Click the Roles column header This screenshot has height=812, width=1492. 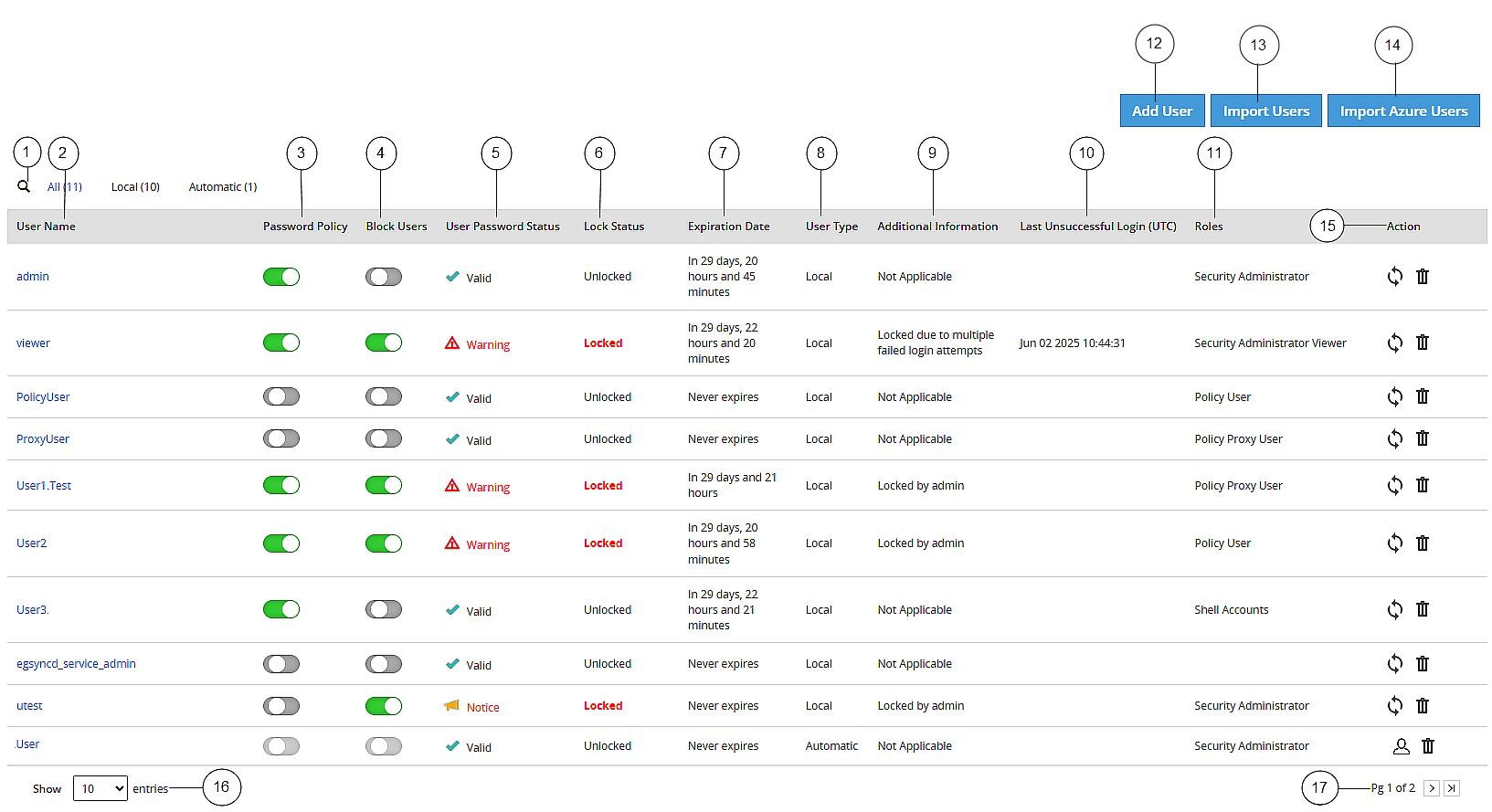pyautogui.click(x=1209, y=226)
